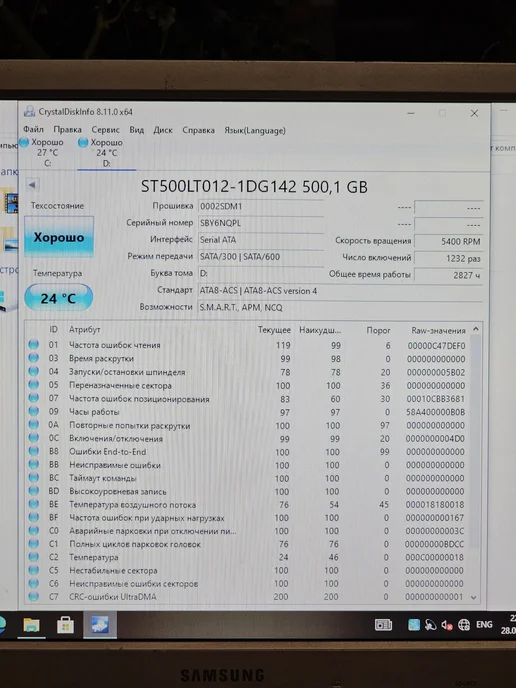Screen dimensions: 516x688
Task: Click the Порог column header
Action: [378, 330]
